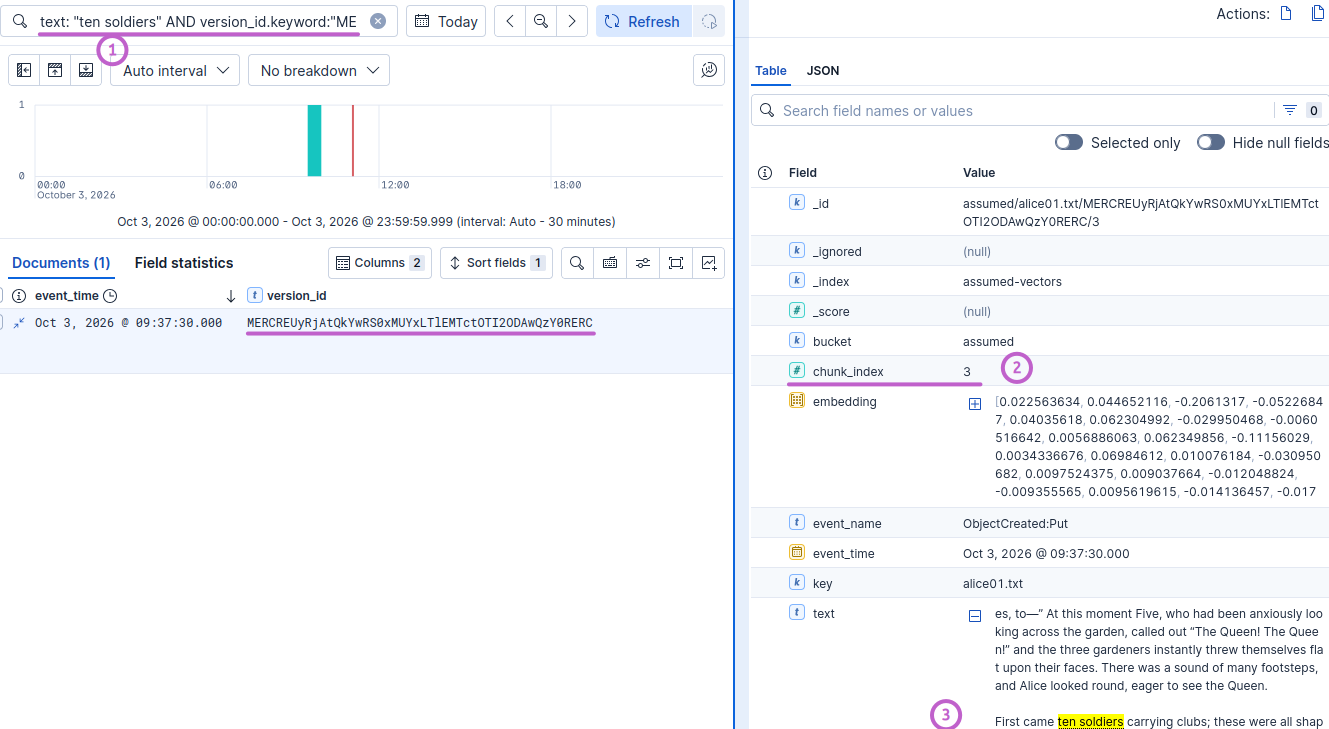Screen dimensions: 1329x729
Task: Click the version_id column header
Action: (x=296, y=296)
